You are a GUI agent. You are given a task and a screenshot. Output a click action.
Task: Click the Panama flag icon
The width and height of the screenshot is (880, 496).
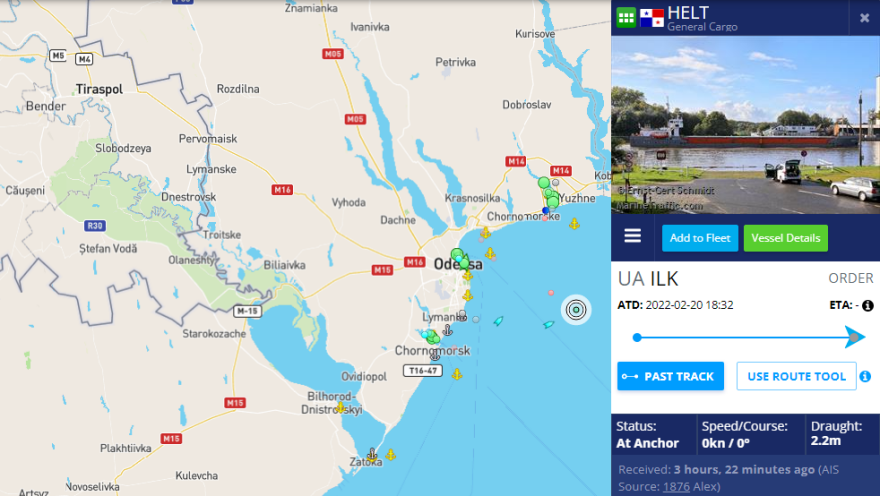point(652,18)
